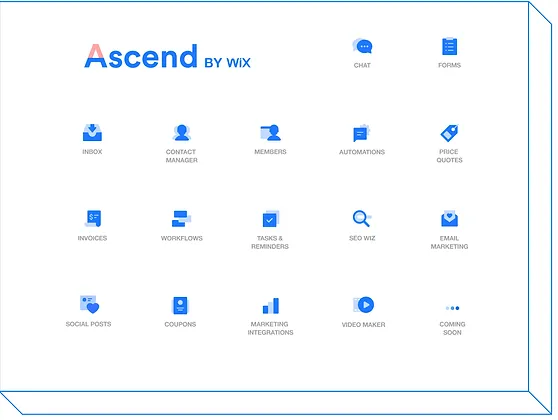The height and width of the screenshot is (420, 558).
Task: Click the "SEO WIZ" label text
Action: [362, 238]
